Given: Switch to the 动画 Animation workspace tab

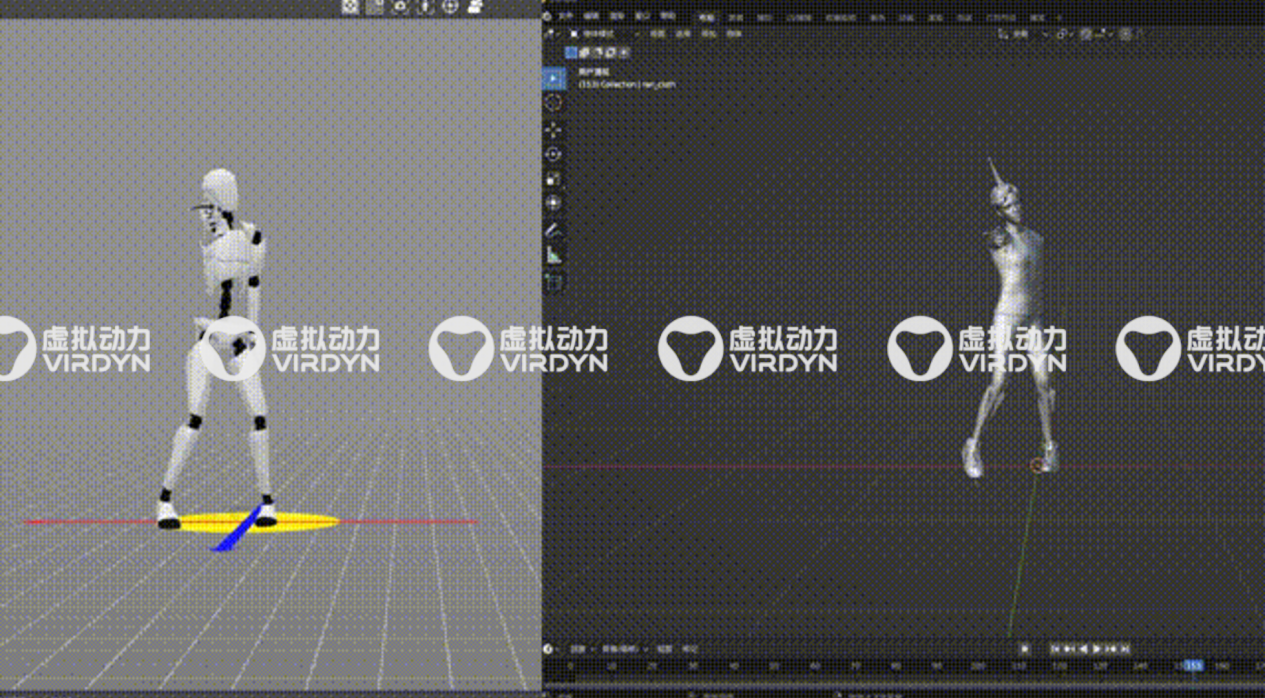Looking at the screenshot, I should click(906, 17).
